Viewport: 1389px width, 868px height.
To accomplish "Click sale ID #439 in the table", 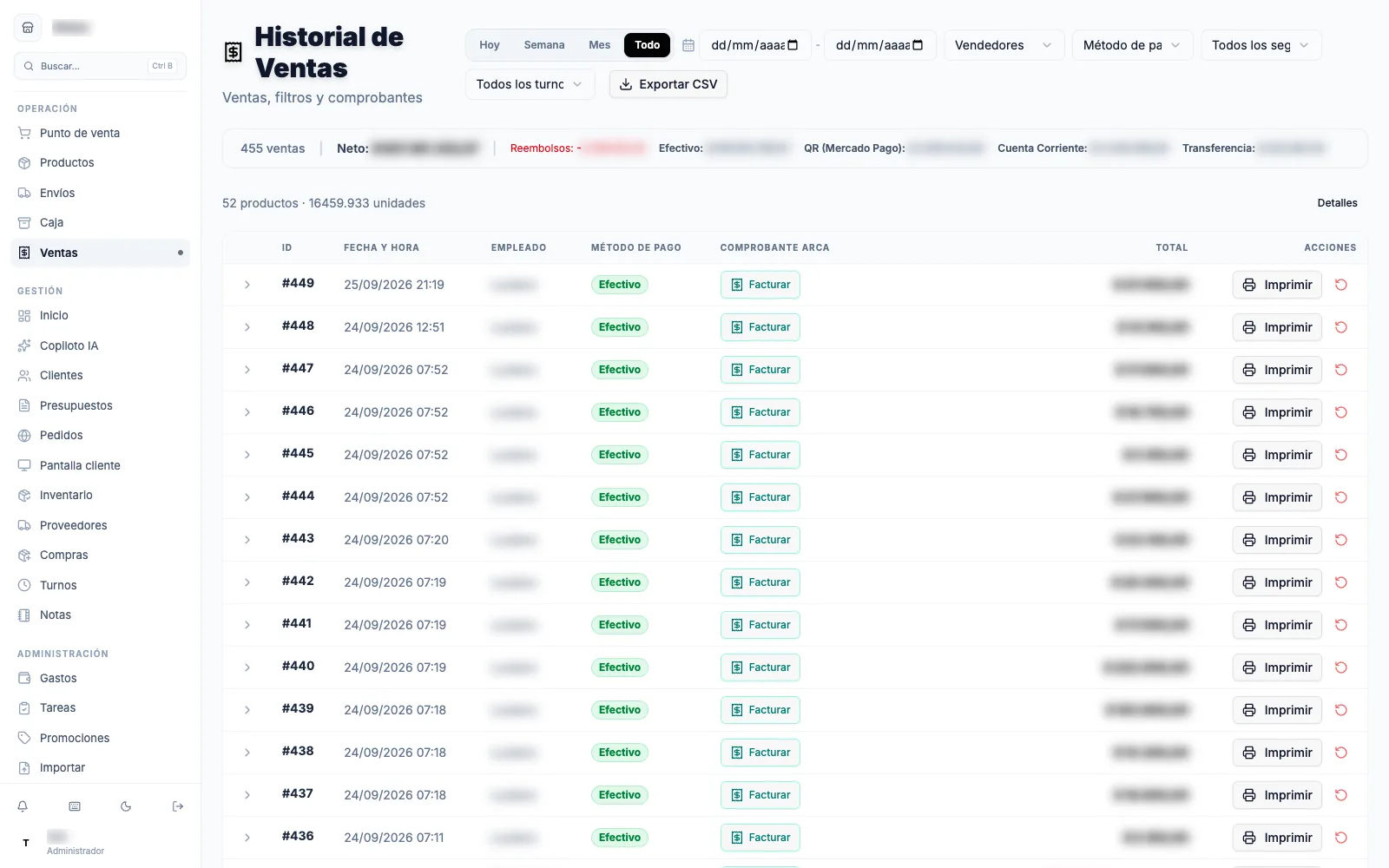I will coord(298,708).
